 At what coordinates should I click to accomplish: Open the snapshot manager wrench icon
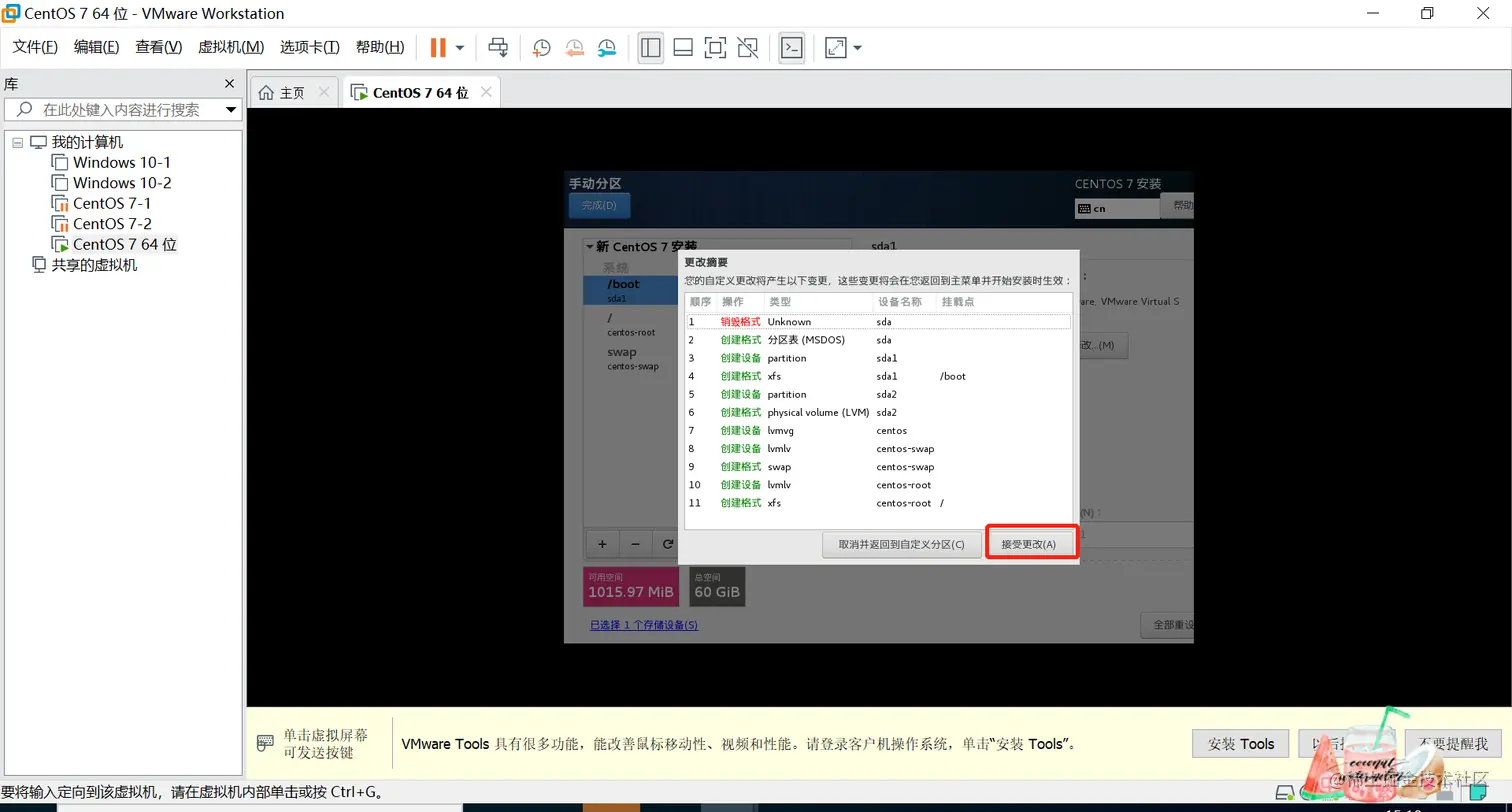tap(607, 47)
